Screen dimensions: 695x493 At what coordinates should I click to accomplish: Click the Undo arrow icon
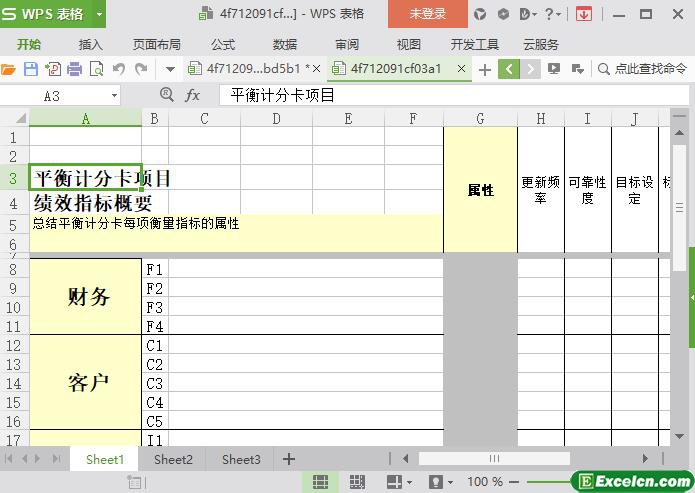click(x=119, y=69)
